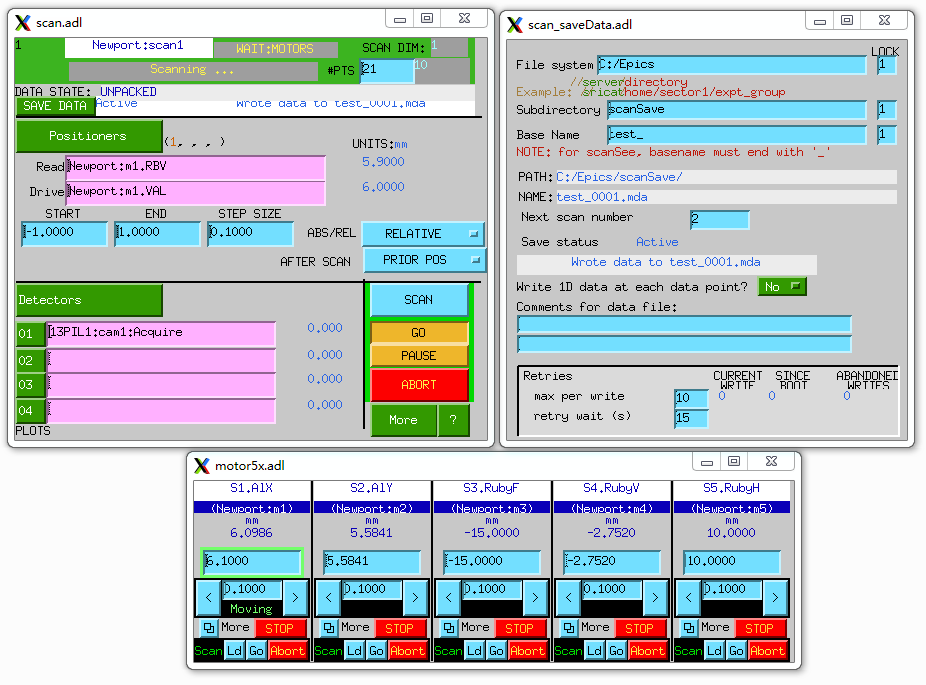Click the Base Name field test_
The image size is (926, 685).
click(x=736, y=135)
